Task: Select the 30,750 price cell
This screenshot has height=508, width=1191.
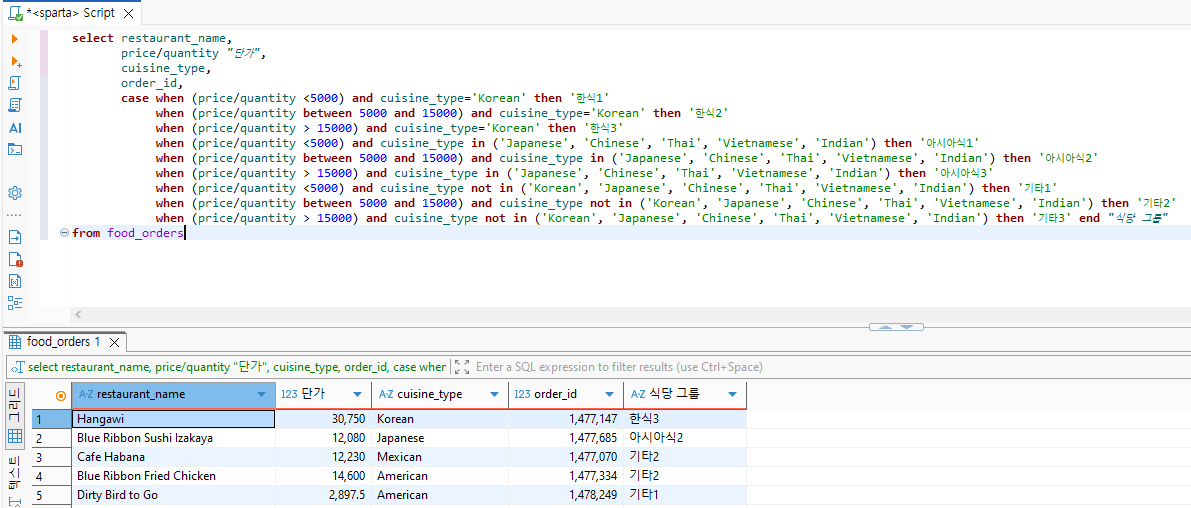Action: coord(323,418)
